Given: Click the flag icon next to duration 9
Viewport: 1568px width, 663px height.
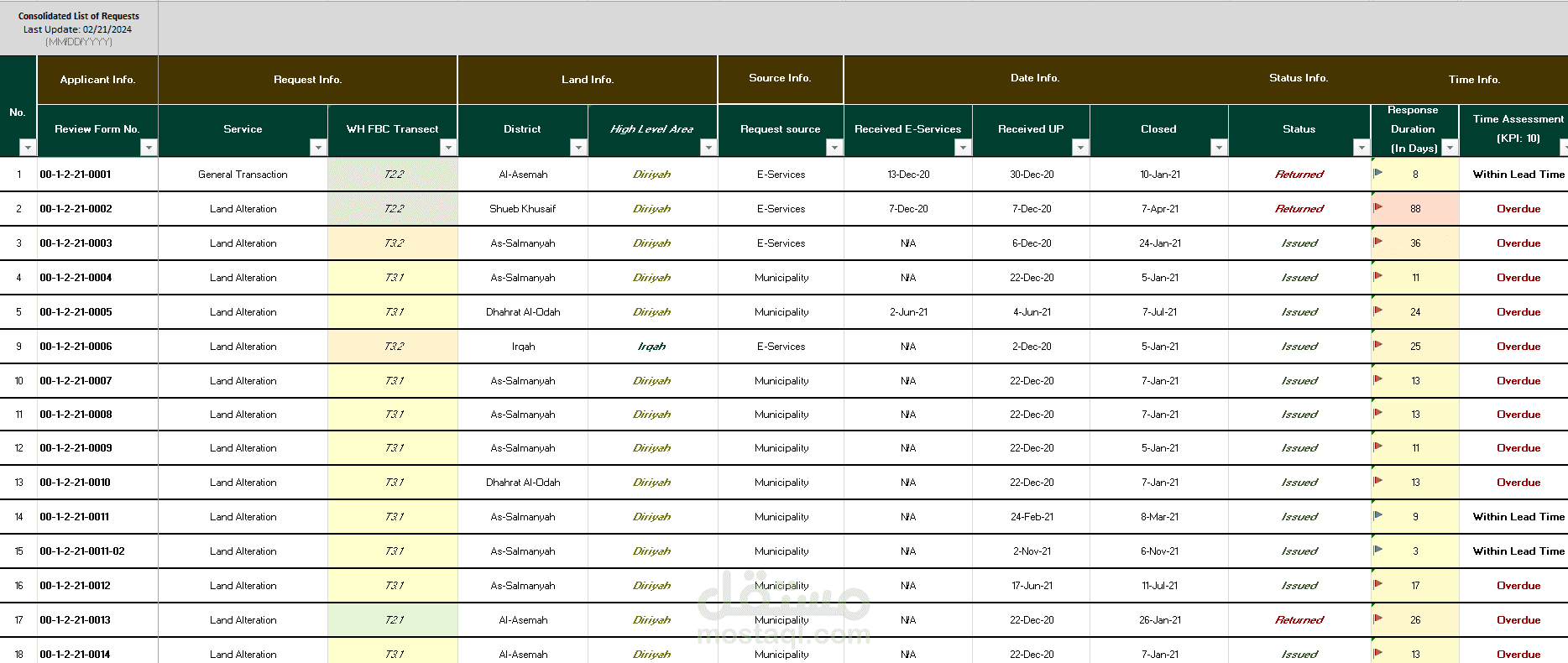Looking at the screenshot, I should coord(1378,515).
